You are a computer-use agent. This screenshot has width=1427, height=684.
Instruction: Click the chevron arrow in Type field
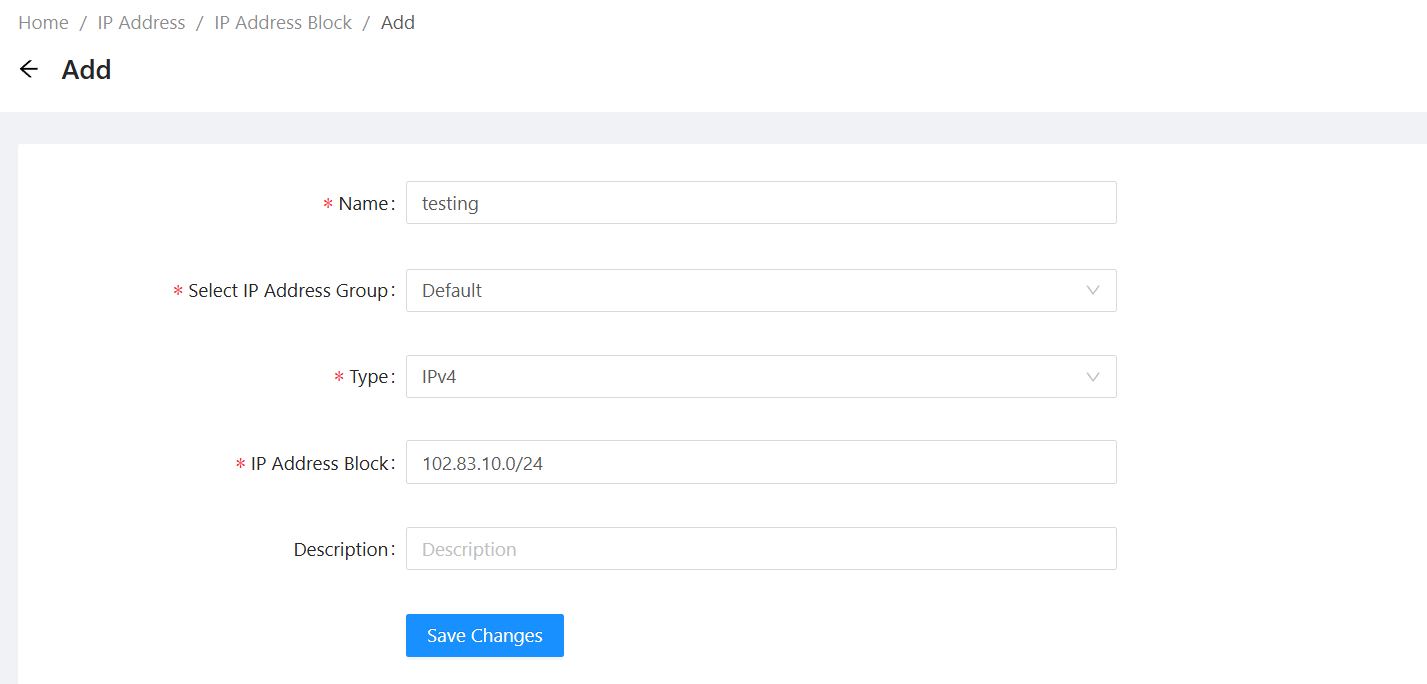pyautogui.click(x=1093, y=377)
